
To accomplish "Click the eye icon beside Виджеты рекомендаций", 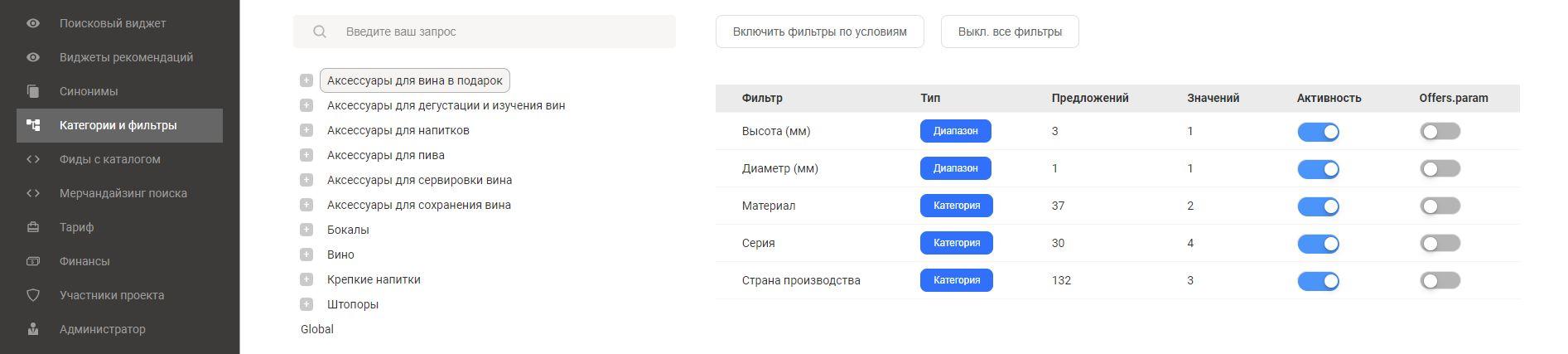I will point(33,57).
